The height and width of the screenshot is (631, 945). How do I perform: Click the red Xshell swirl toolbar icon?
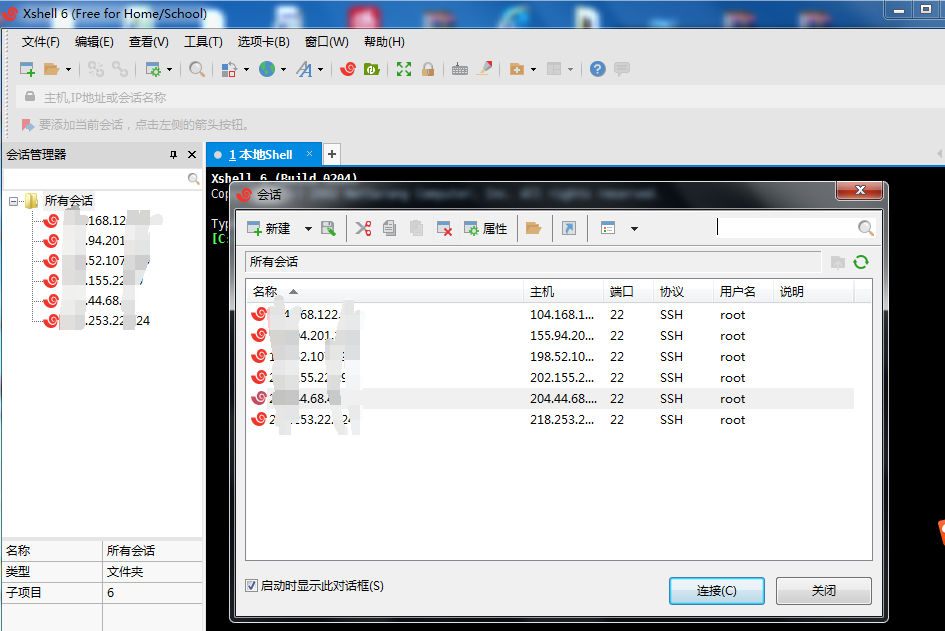click(x=348, y=69)
